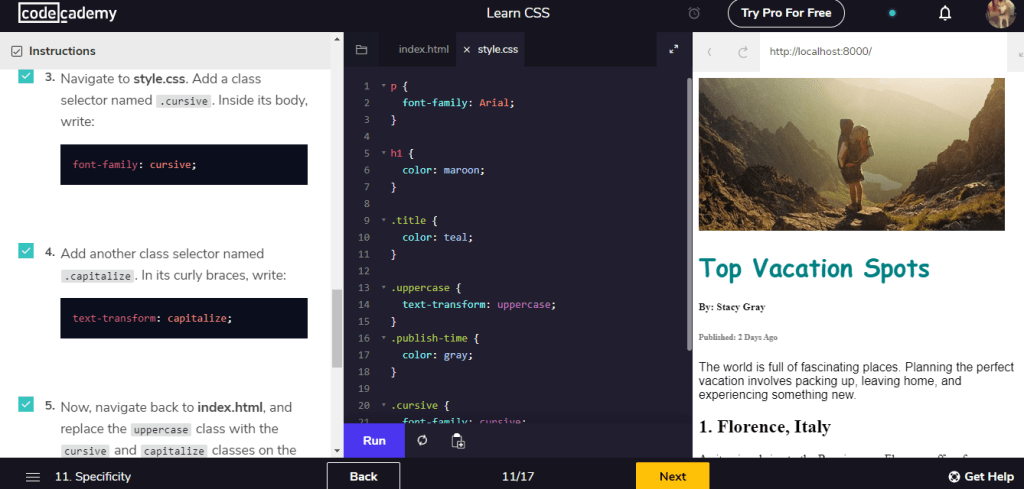Click the reset workspace refresh icon
The image size is (1024, 489).
(x=422, y=441)
